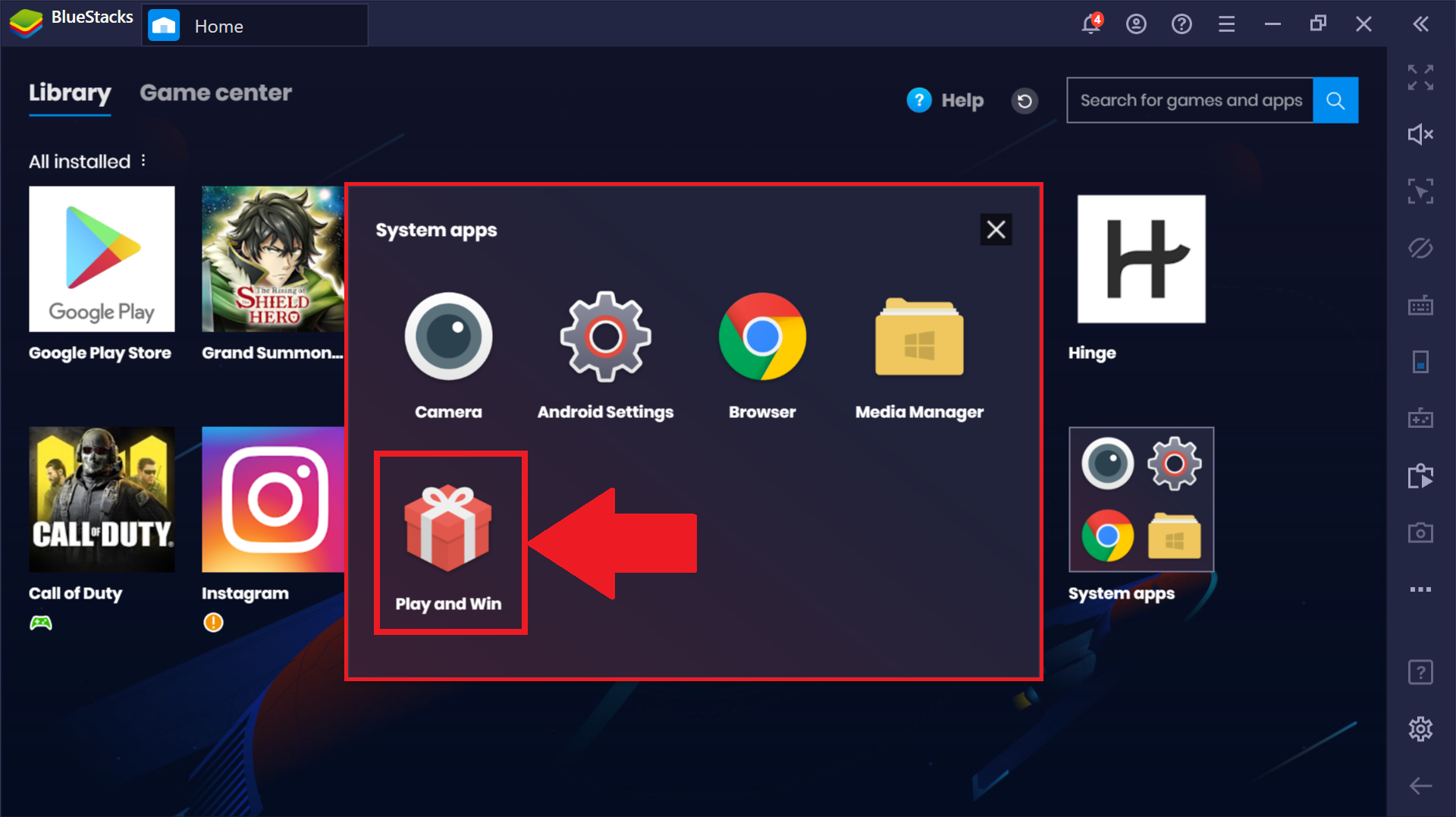Click the lock cursor icon

[x=1420, y=191]
